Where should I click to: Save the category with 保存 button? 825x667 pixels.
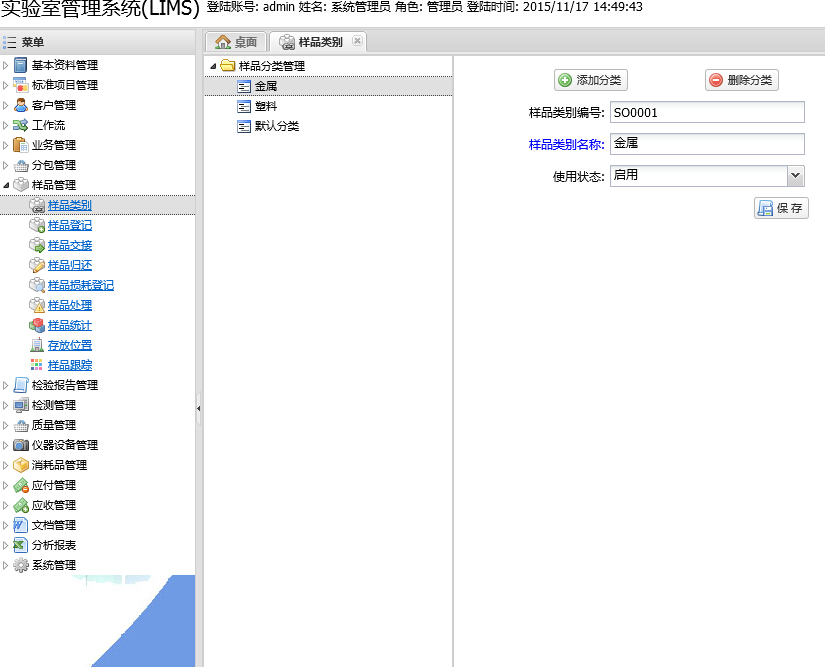click(781, 208)
